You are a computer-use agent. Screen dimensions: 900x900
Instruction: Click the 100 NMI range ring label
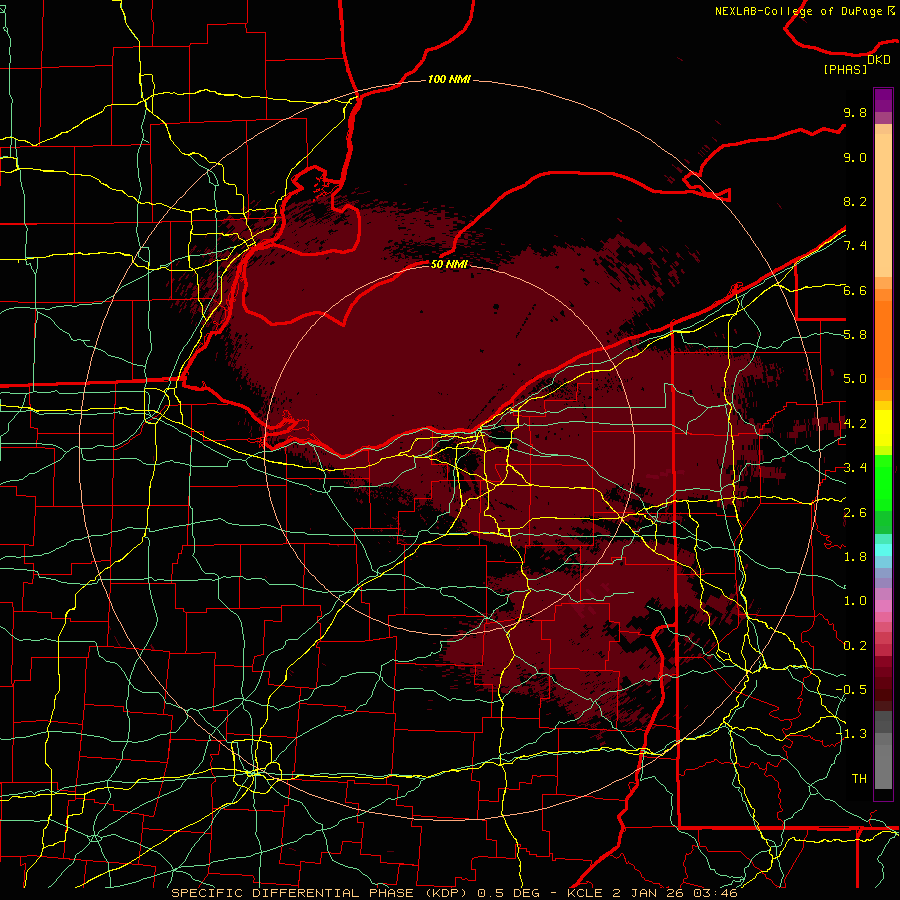point(449,79)
